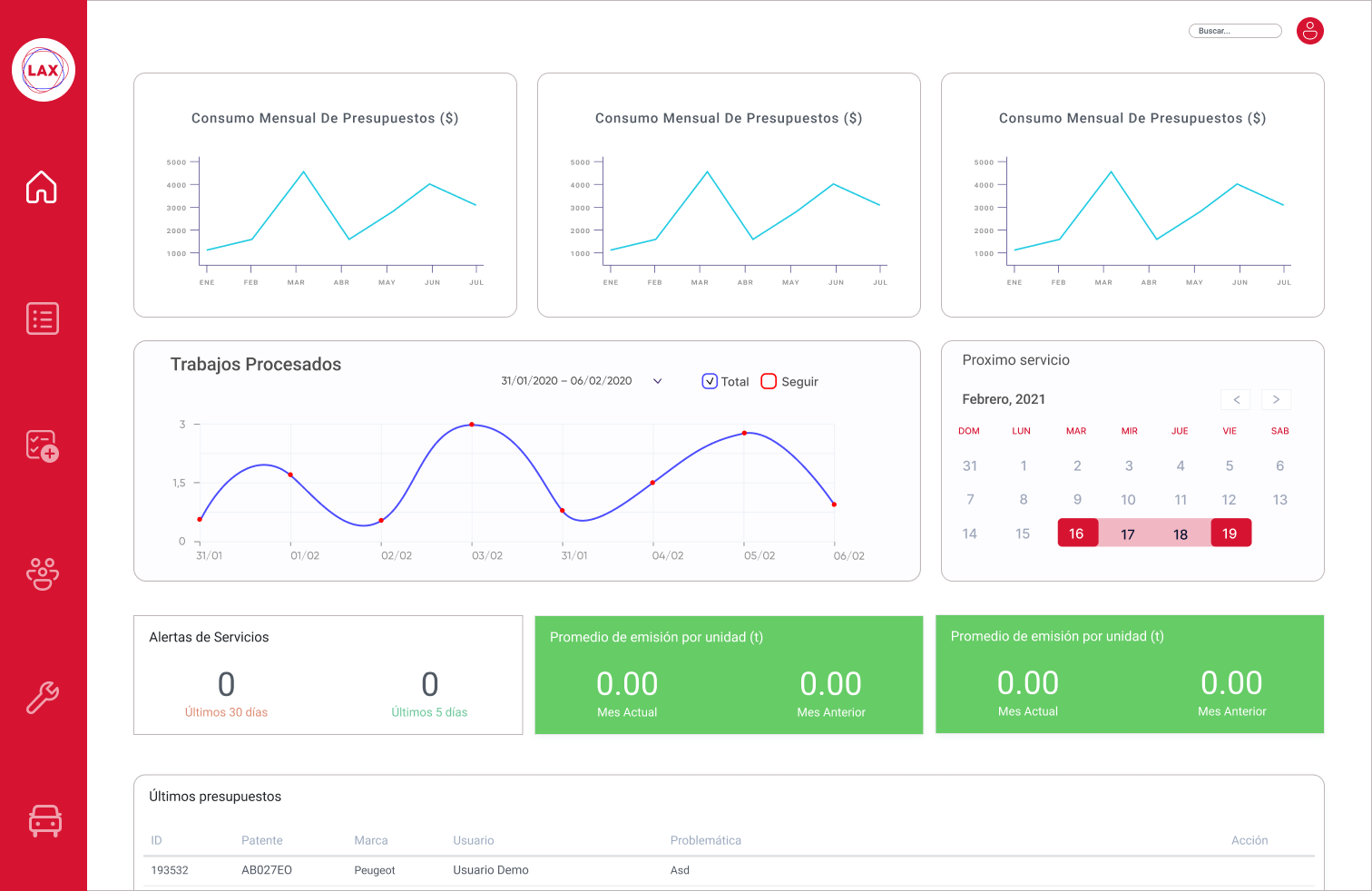Screen dimensions: 1372x891
Task: Click the user profile avatar icon
Action: coord(1309,31)
